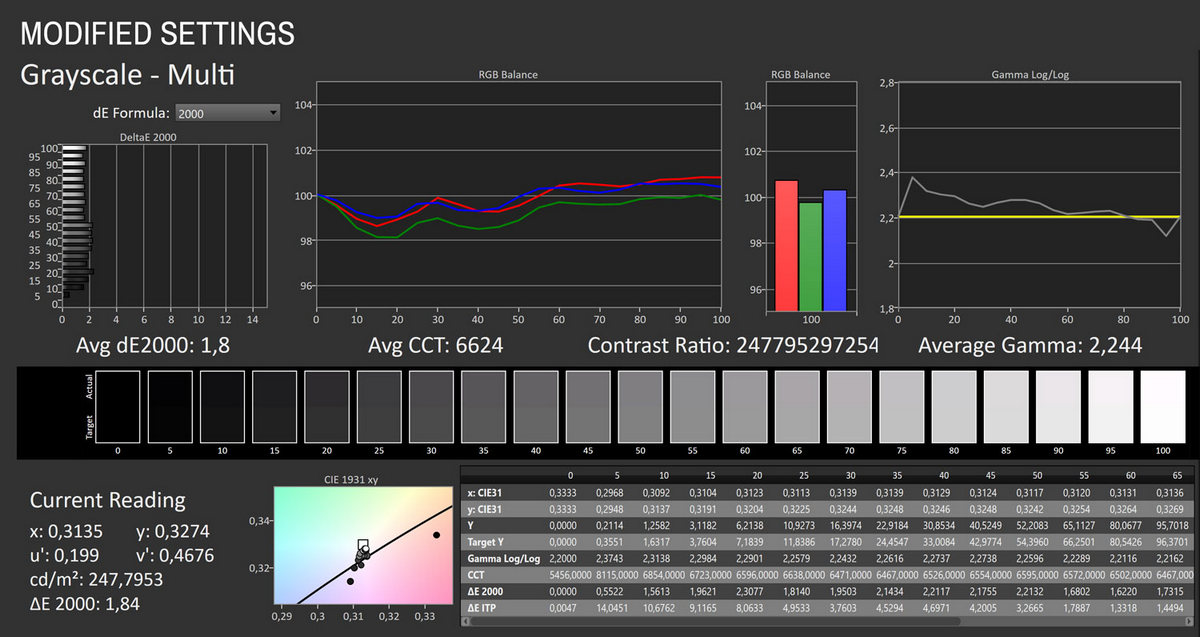Open the dE Formula dropdown
The height and width of the screenshot is (637, 1200).
pyautogui.click(x=226, y=113)
